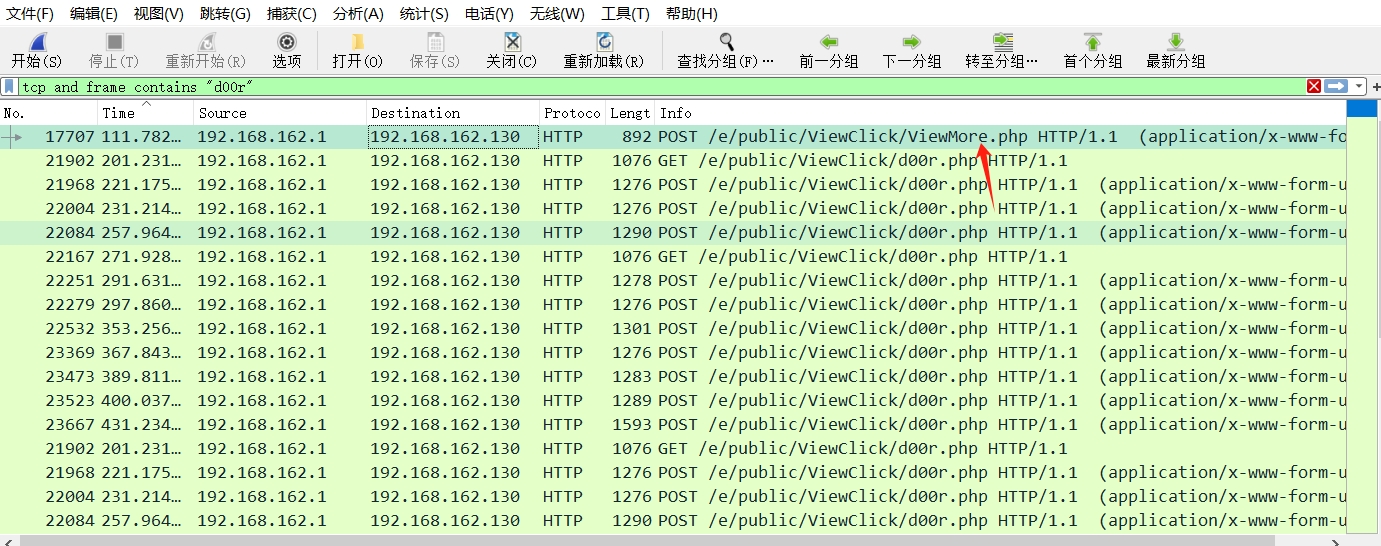Sort by the Length column header
This screenshot has width=1381, height=546.
tap(630, 113)
